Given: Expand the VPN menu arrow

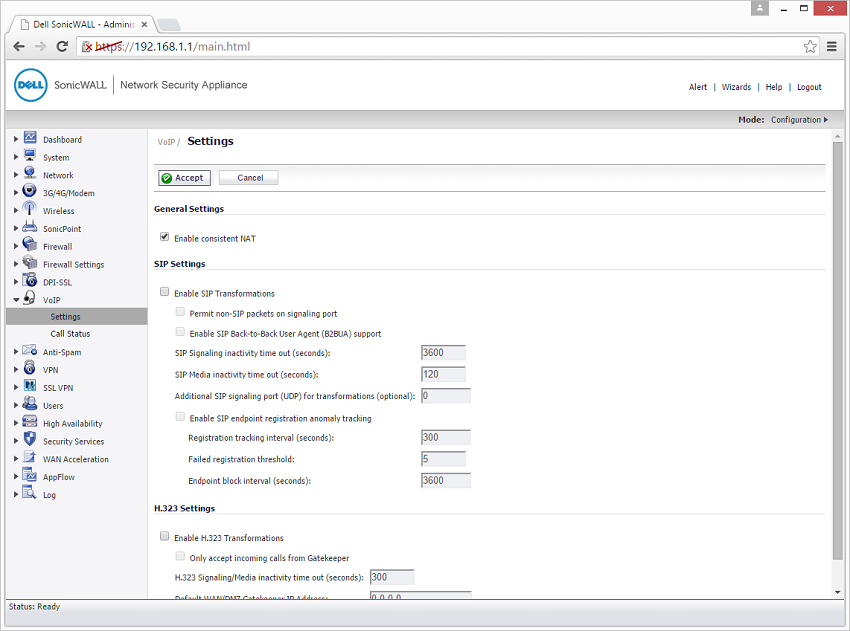Looking at the screenshot, I should (16, 370).
